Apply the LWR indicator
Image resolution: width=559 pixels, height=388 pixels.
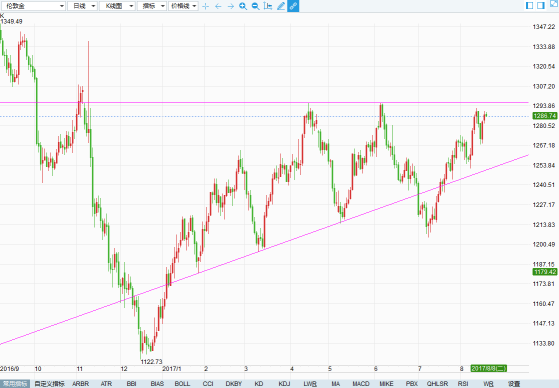[310, 384]
